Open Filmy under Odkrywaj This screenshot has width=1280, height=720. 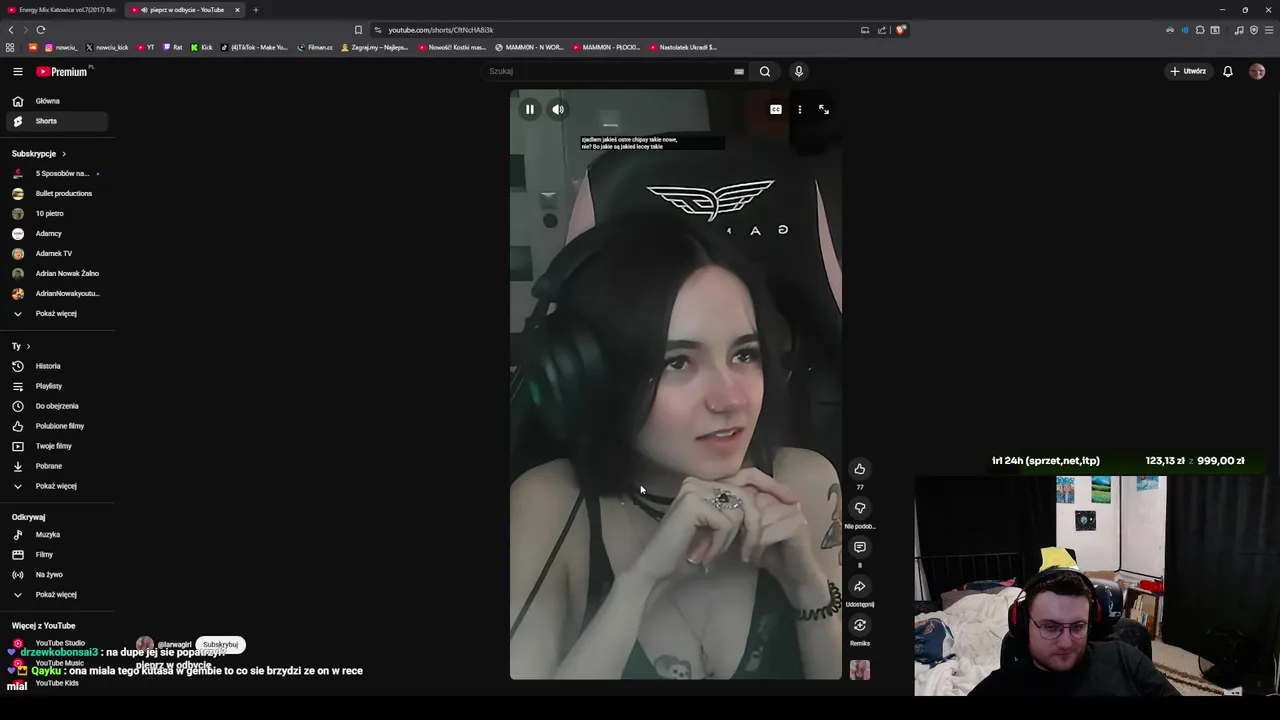[57, 554]
